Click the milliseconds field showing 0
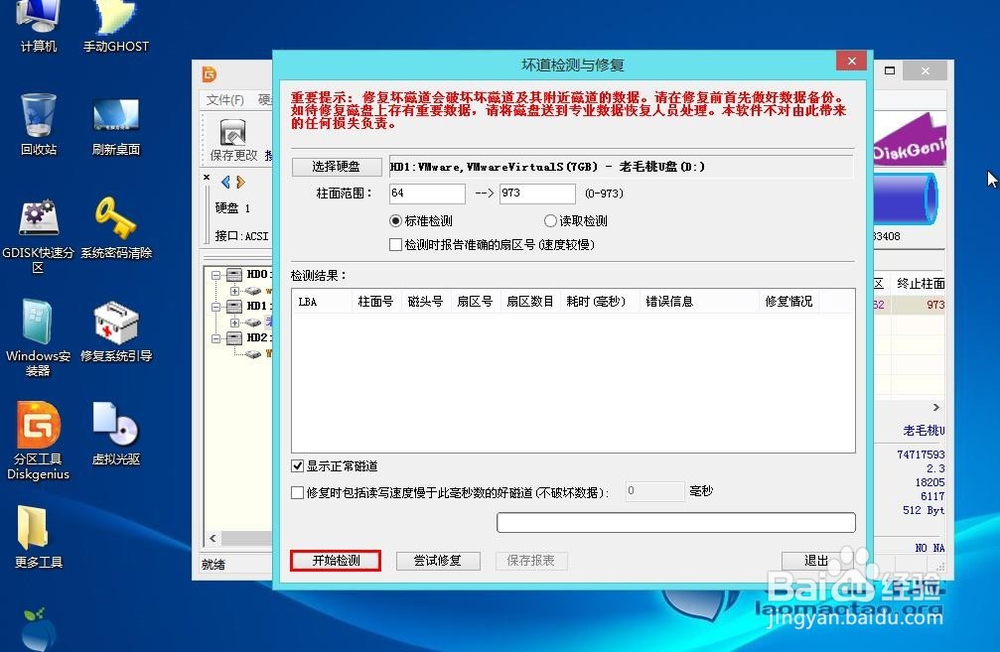Viewport: 1000px width, 652px height. point(655,491)
